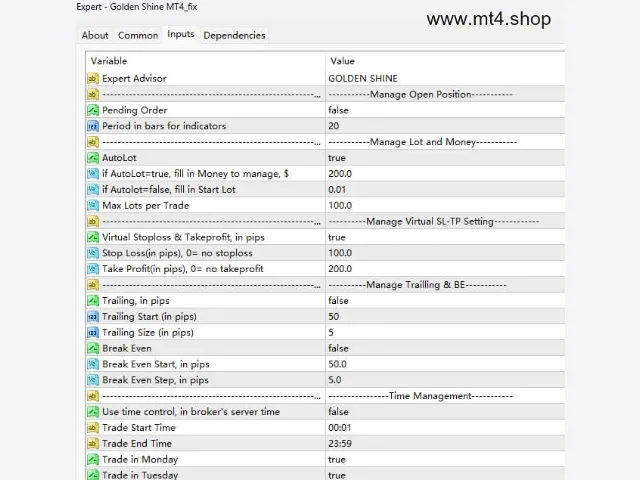Click the Period in bars integer icon

click(93, 126)
